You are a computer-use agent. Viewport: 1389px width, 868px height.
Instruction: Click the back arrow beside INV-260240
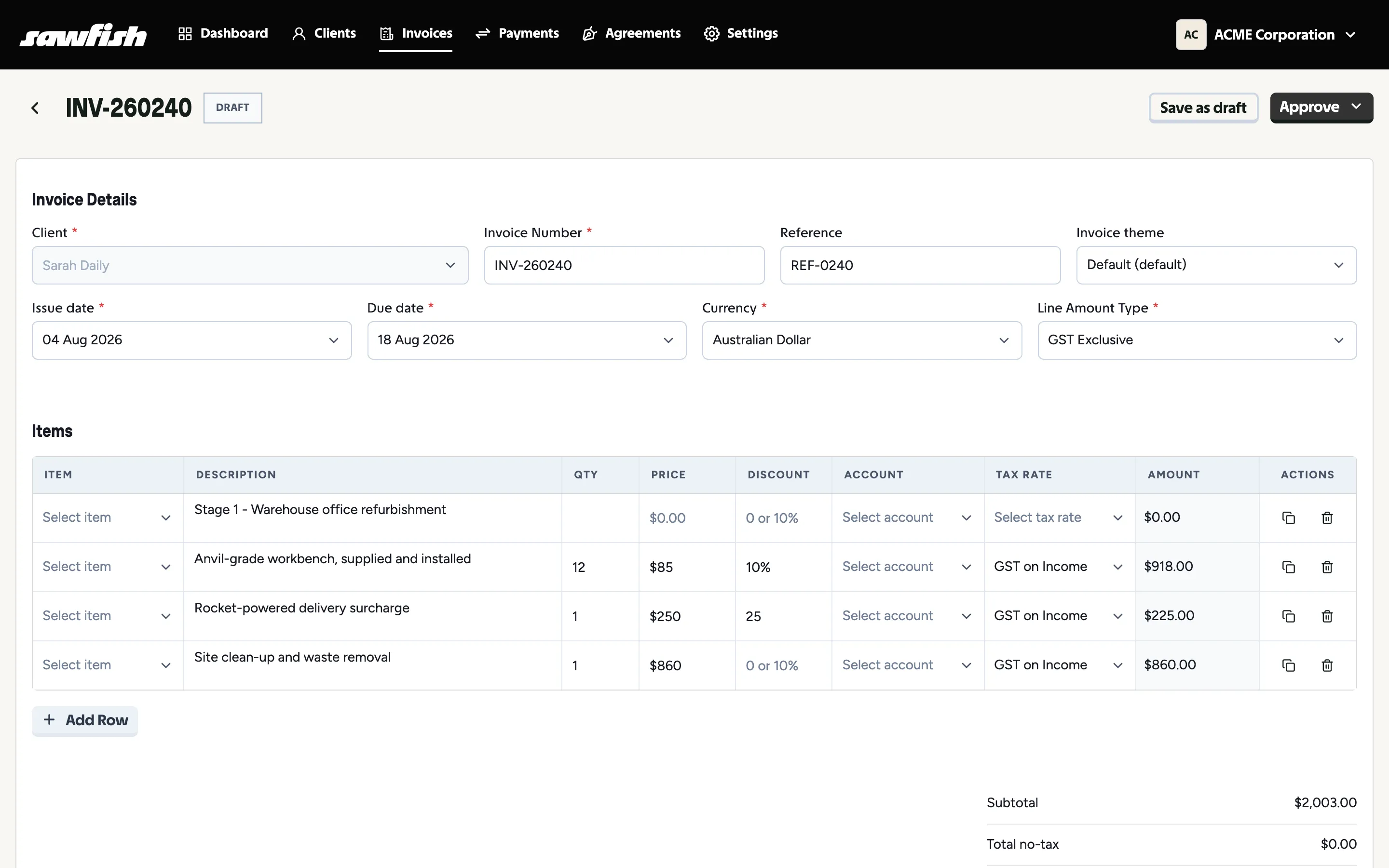[x=35, y=108]
